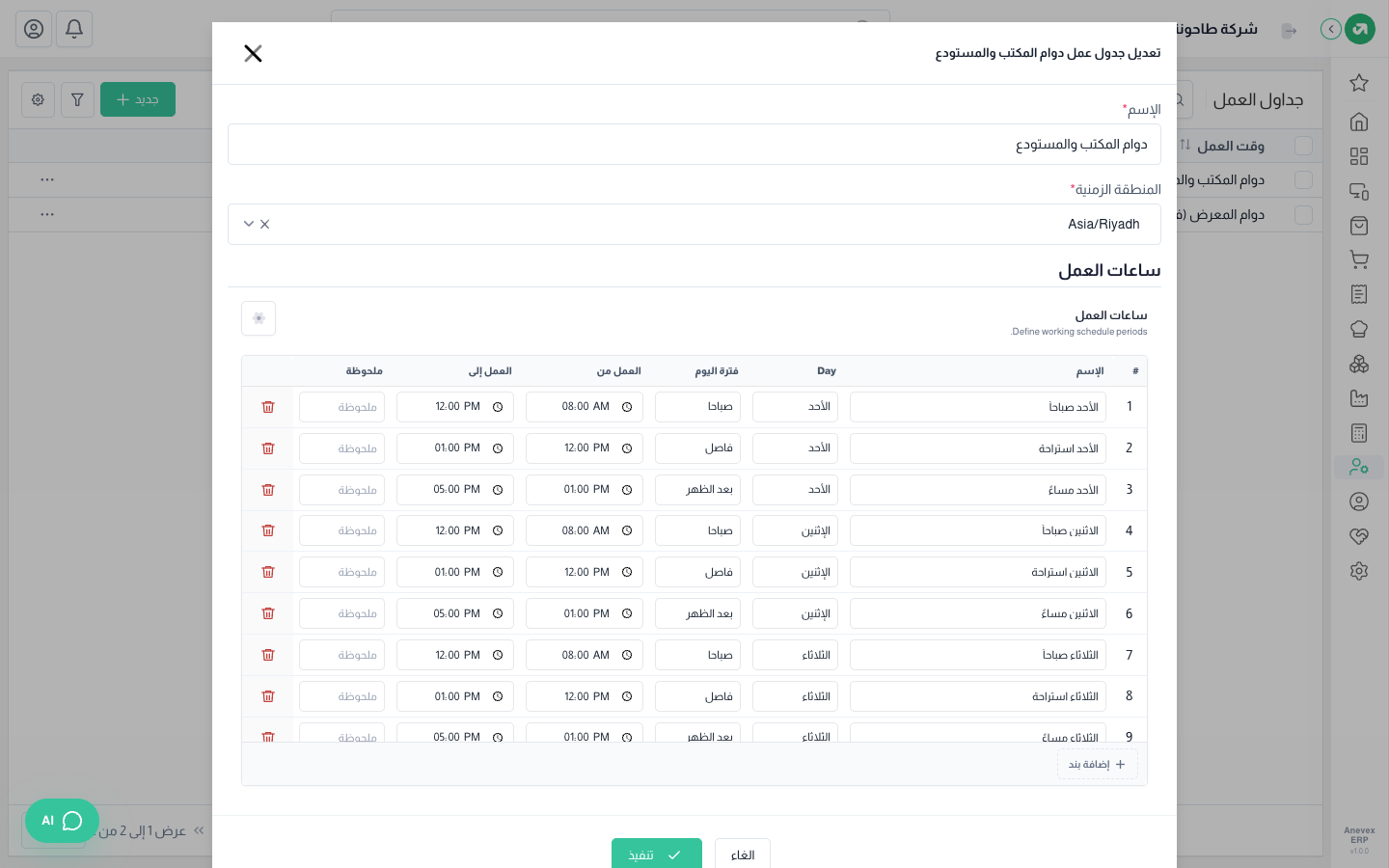Screen dimensions: 1389x868
Task: Delete row 2 with the trash icon
Action: [x=268, y=448]
